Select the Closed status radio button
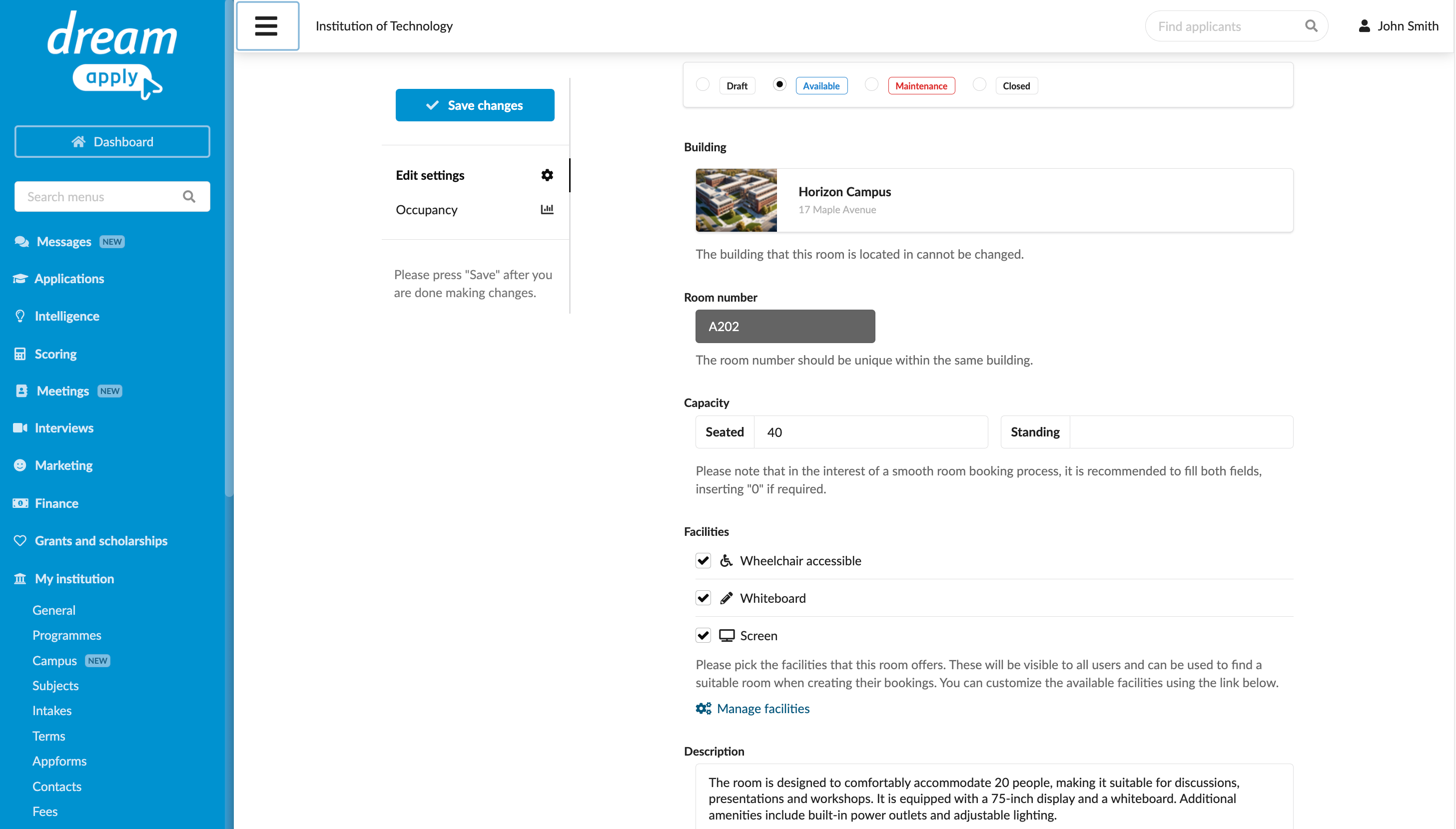This screenshot has height=829, width=1456. point(979,85)
